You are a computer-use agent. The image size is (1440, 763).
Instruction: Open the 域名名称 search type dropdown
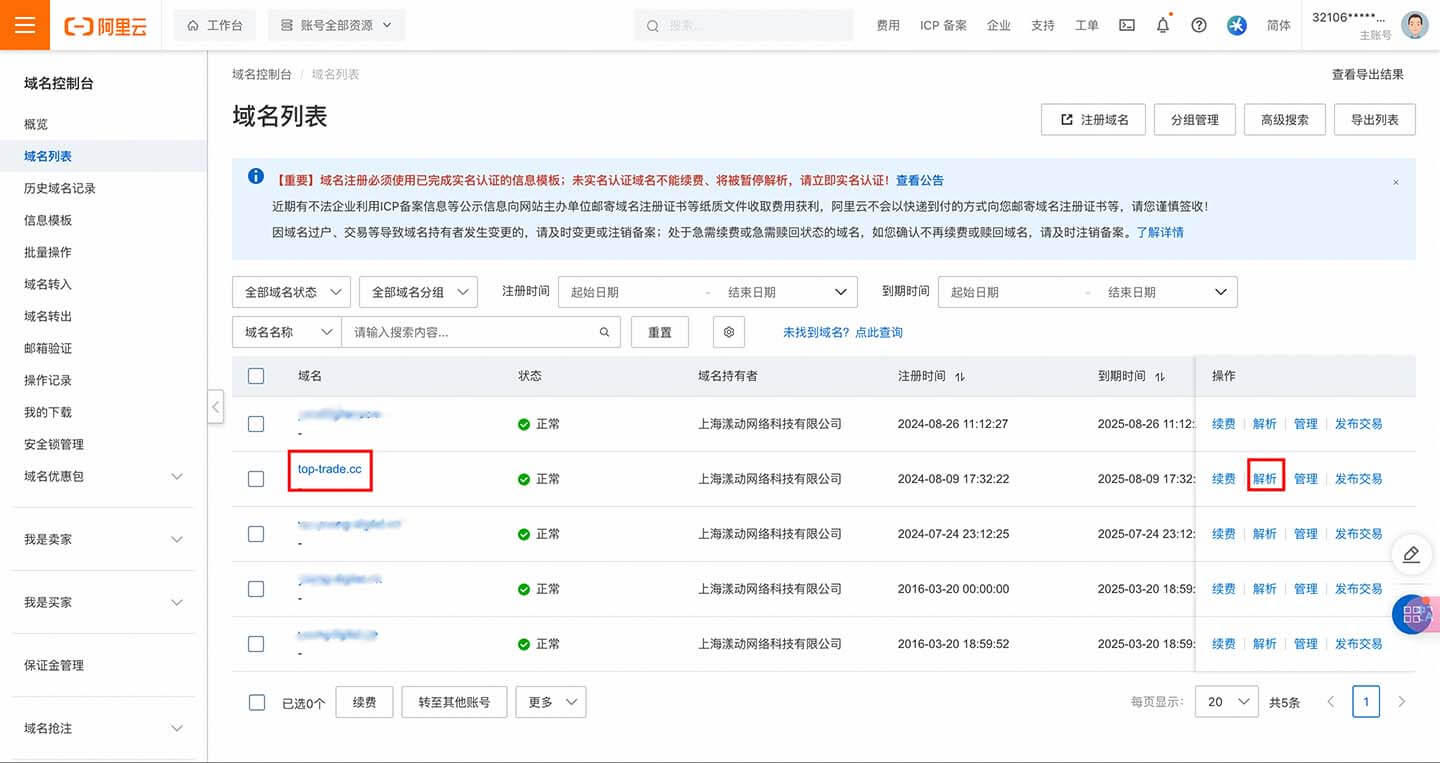pyautogui.click(x=287, y=332)
